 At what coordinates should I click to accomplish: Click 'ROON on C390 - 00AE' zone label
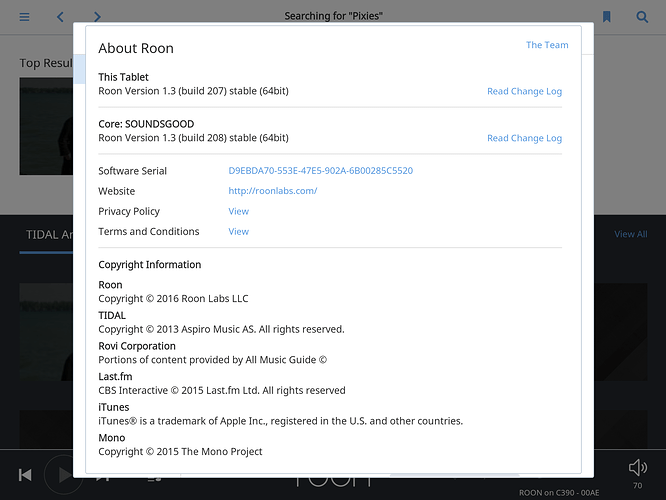click(x=559, y=493)
